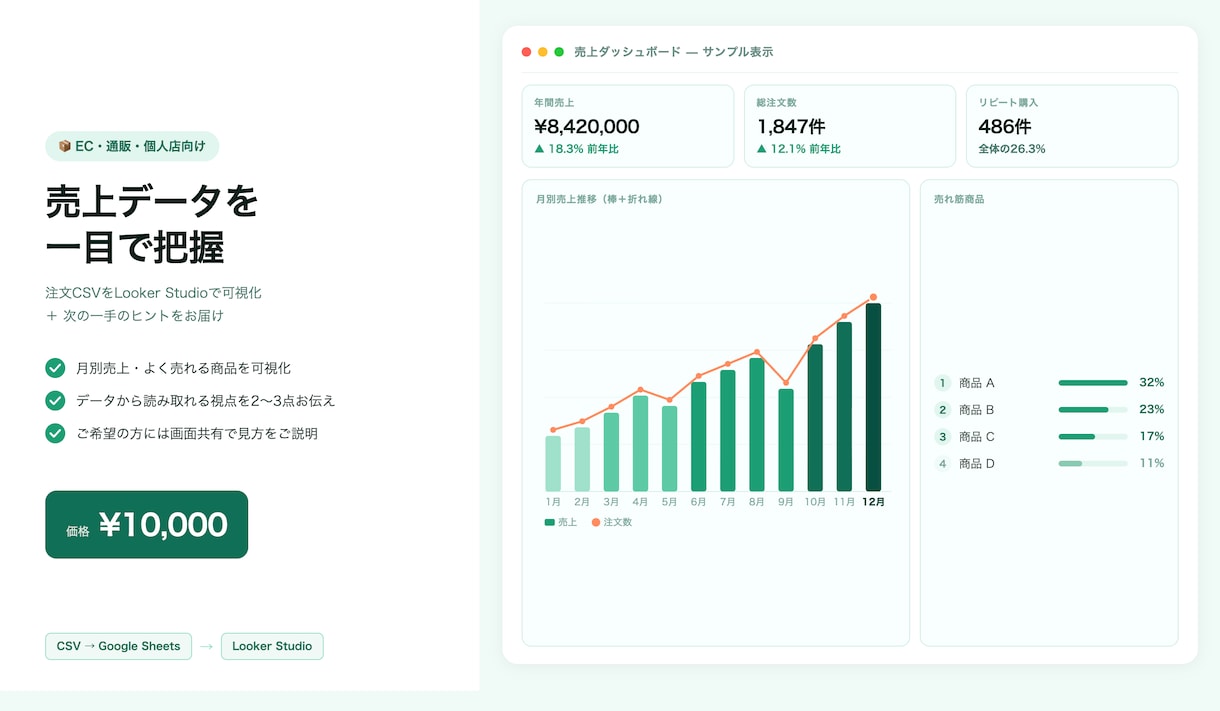Click the 商品 B progress bar
This screenshot has width=1220, height=711.
pyautogui.click(x=1093, y=410)
